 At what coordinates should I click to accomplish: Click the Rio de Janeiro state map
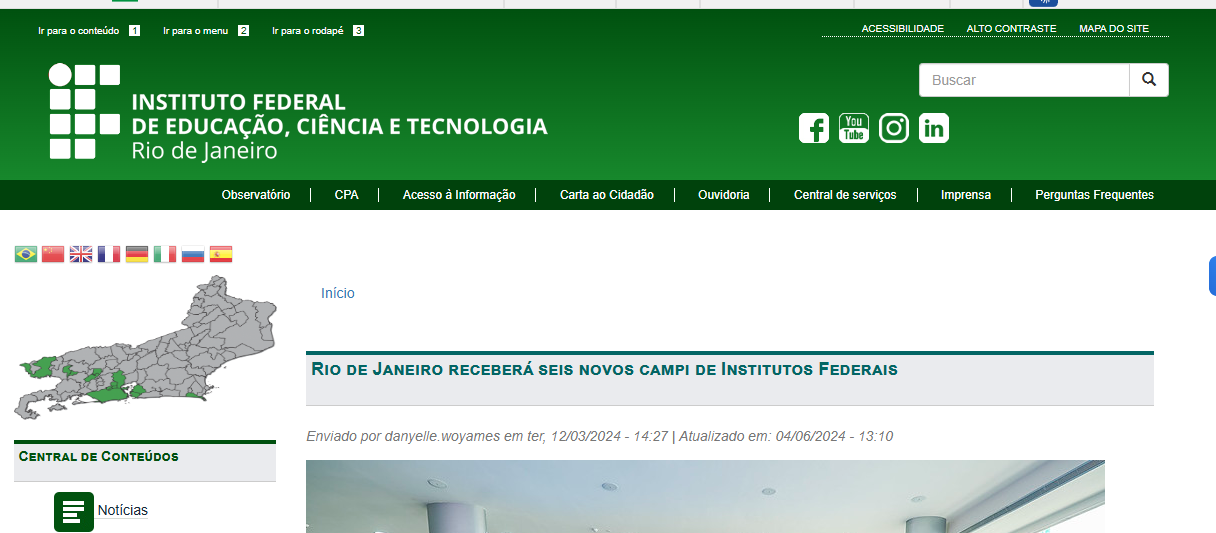pyautogui.click(x=145, y=347)
